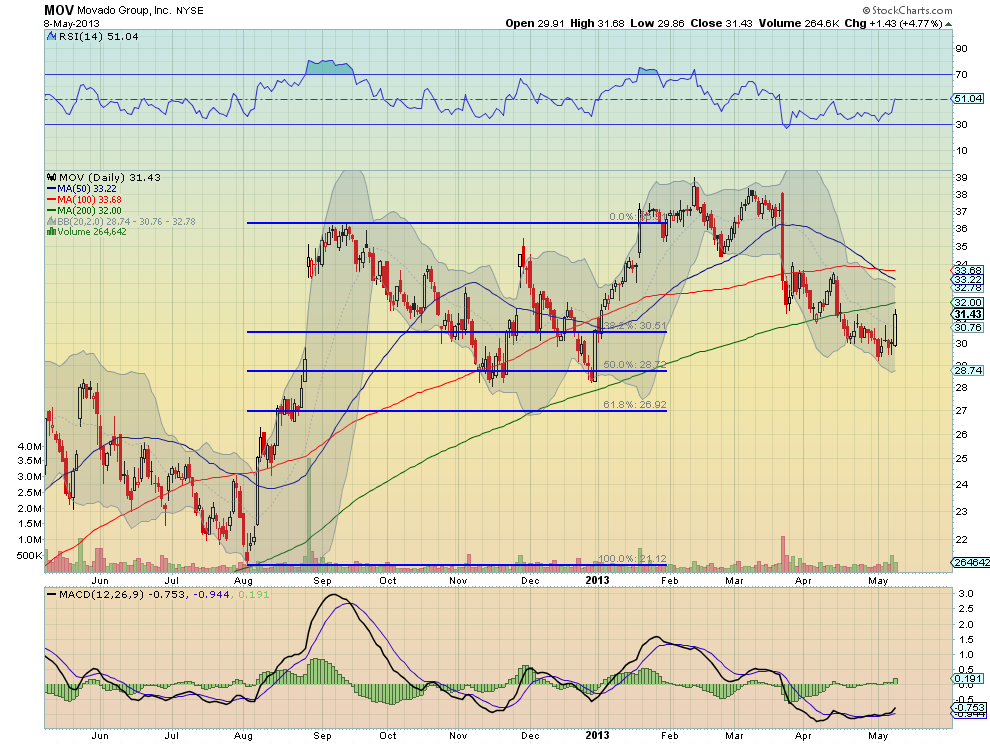The image size is (990, 744).
Task: Click the 61.8%: 26.92 Fibonacci label
Action: (x=635, y=404)
